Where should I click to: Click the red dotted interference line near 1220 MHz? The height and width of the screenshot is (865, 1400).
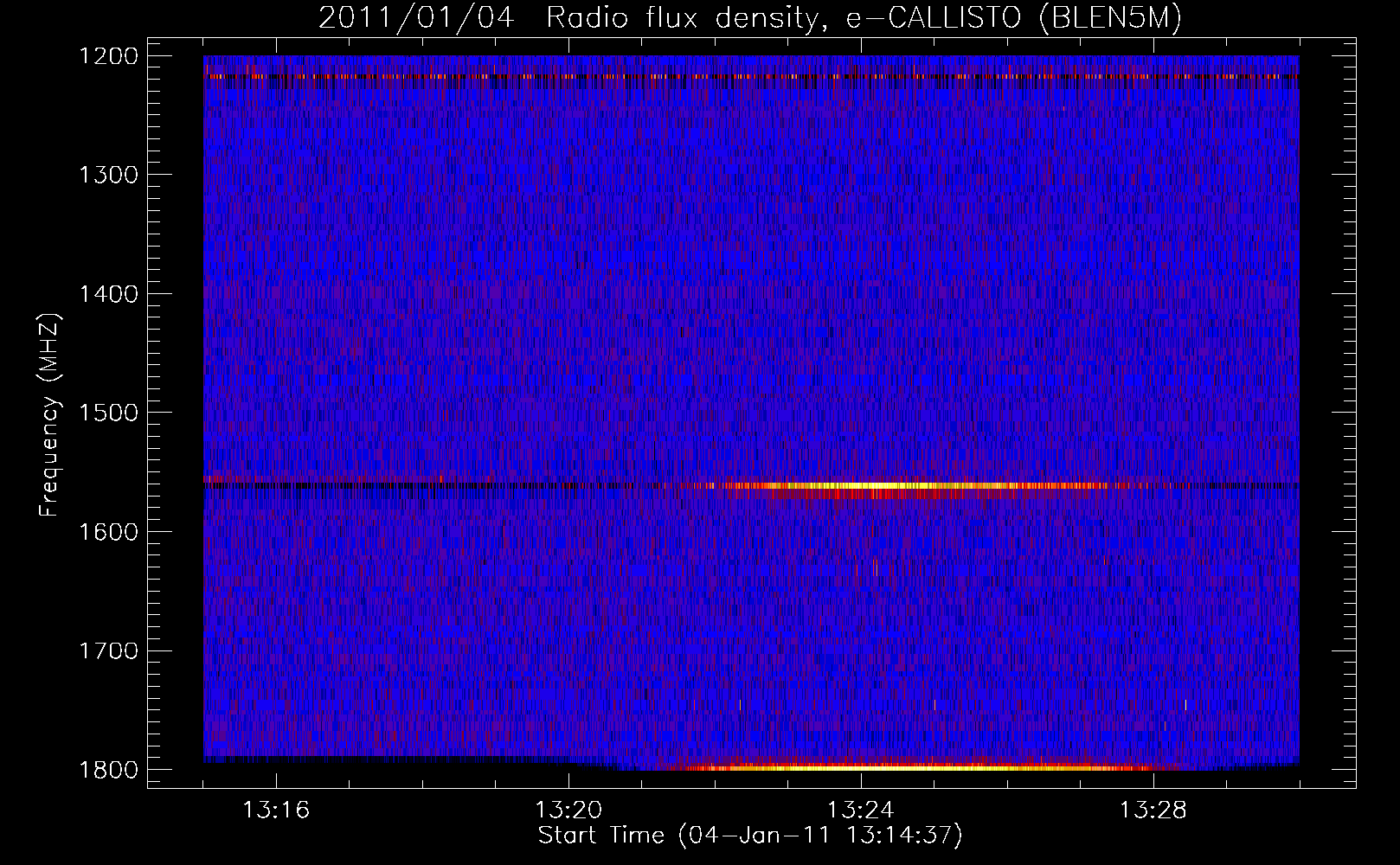point(751,76)
